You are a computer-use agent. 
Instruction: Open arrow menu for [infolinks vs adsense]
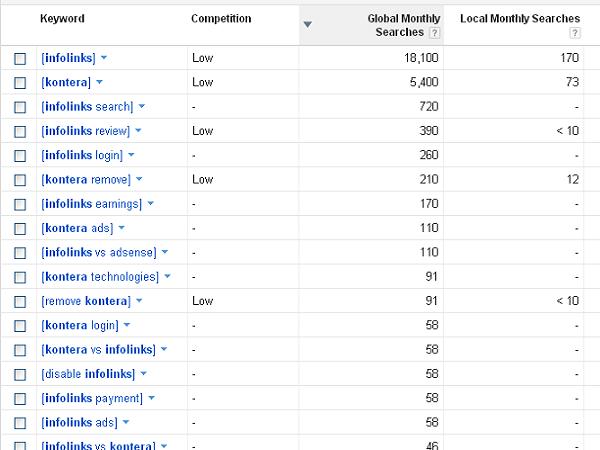[165, 252]
